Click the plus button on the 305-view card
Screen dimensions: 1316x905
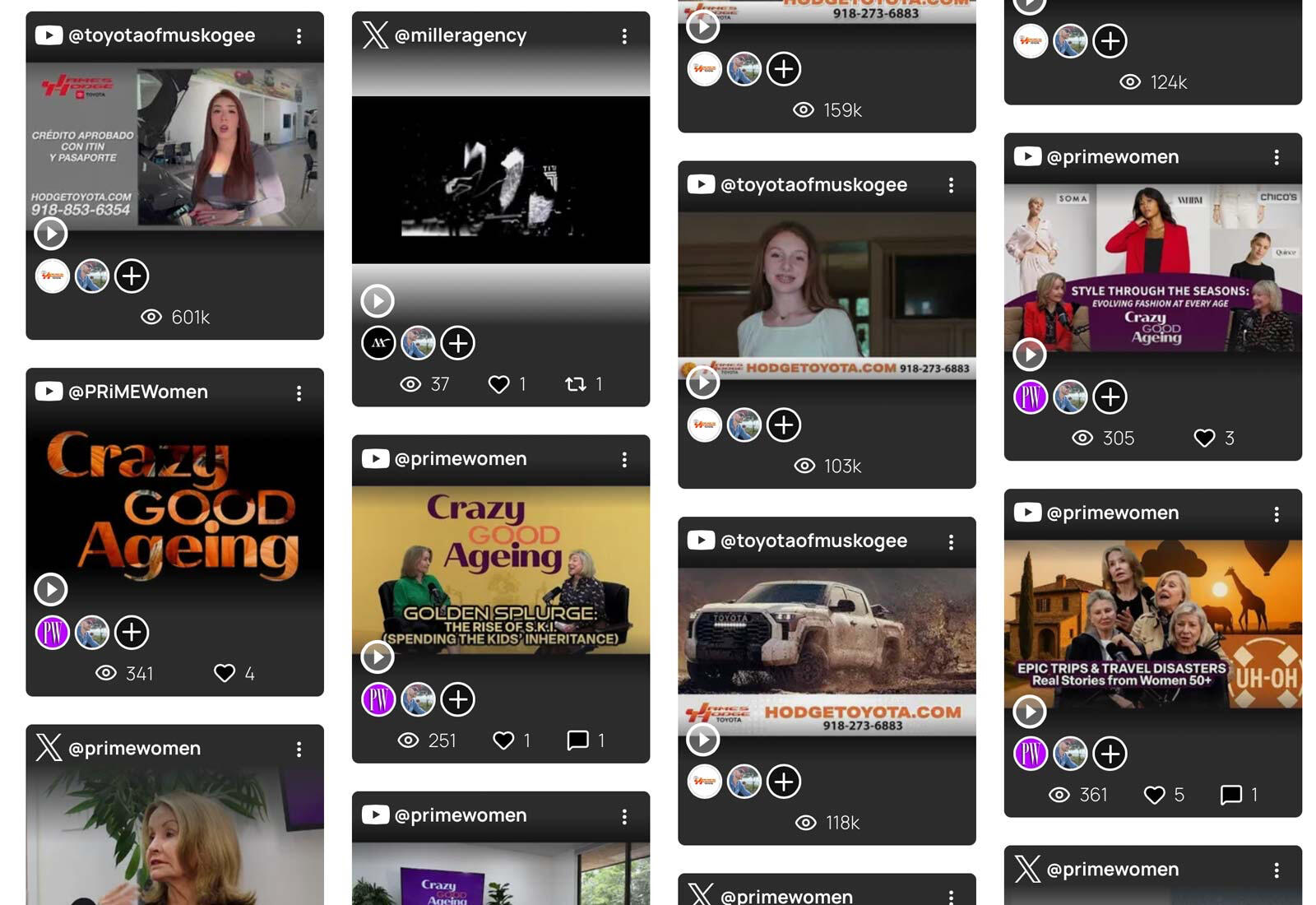pos(1110,397)
